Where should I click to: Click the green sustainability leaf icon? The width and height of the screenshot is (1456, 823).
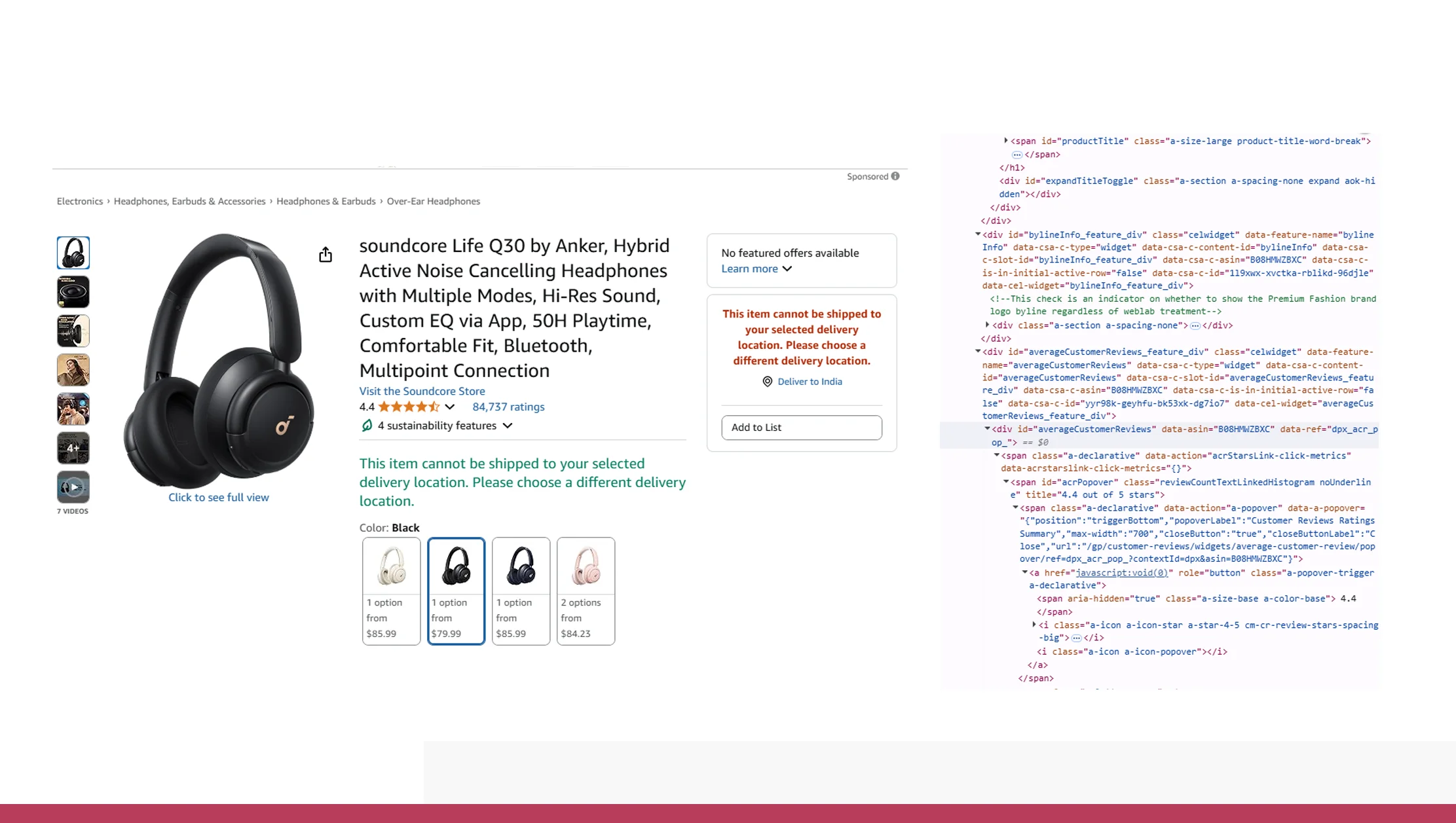point(366,425)
